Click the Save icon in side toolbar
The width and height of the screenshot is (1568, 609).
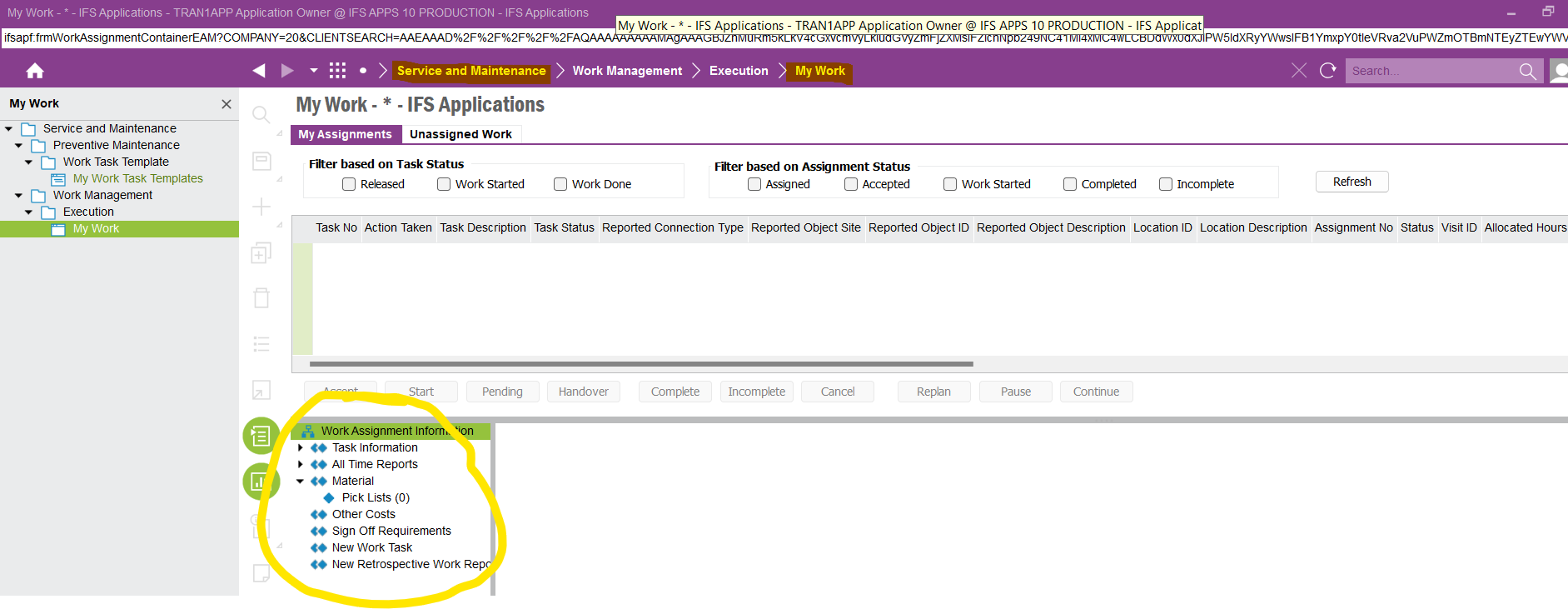(261, 161)
